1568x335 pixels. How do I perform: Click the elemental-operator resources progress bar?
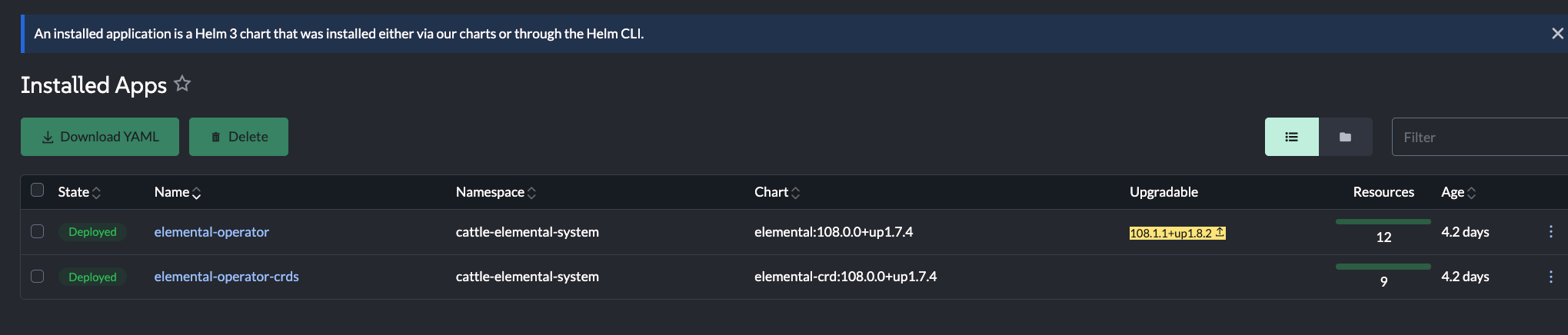pos(1383,222)
